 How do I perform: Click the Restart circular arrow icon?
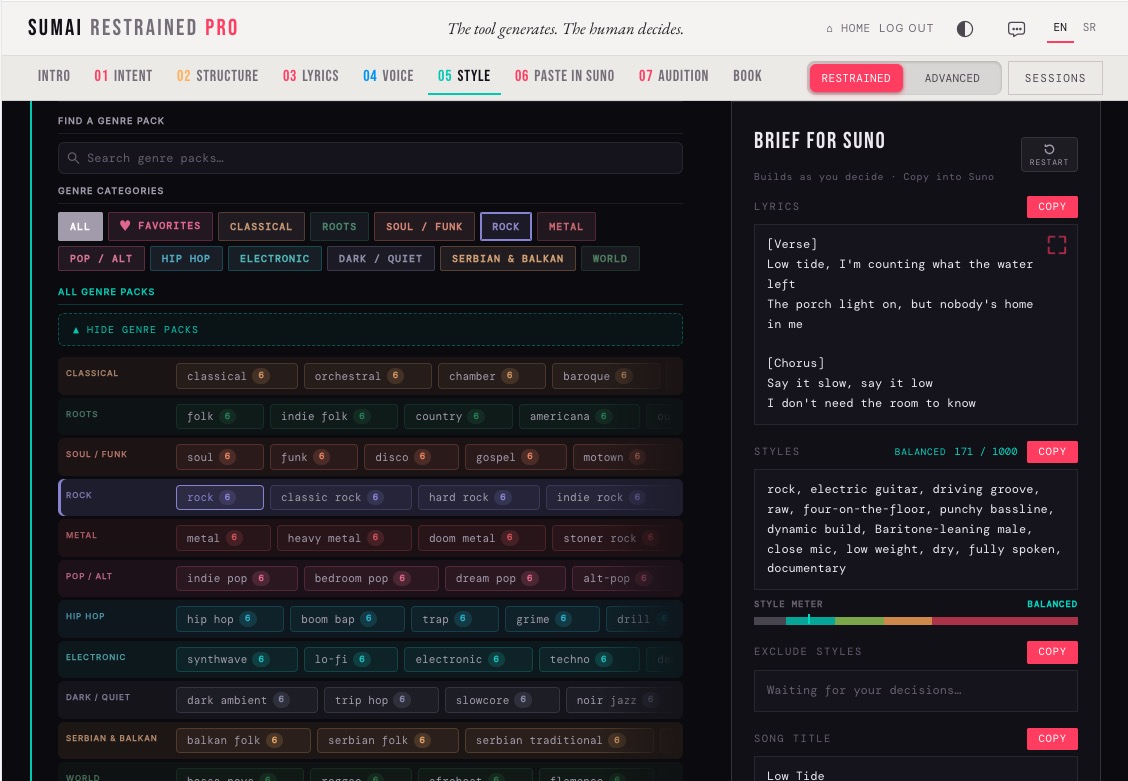pyautogui.click(x=1049, y=149)
